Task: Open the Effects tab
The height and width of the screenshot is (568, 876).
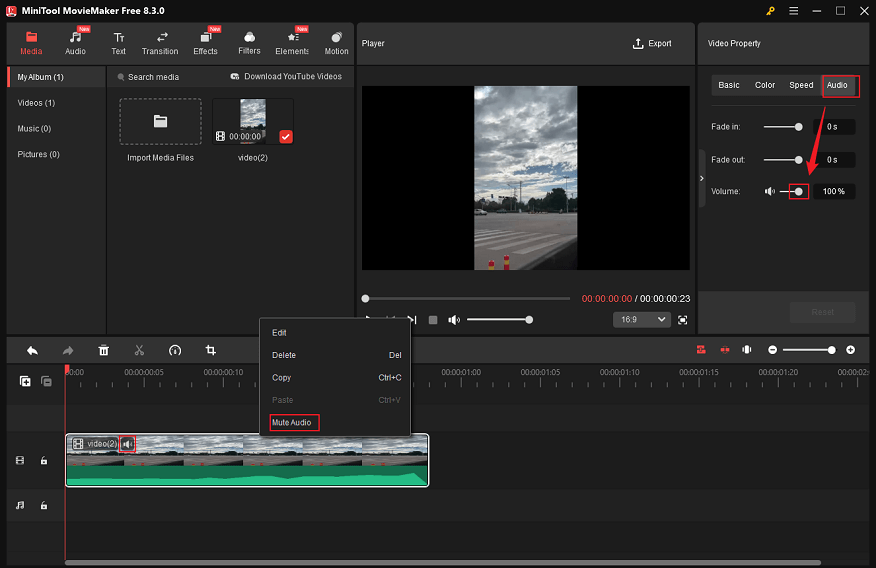Action: tap(205, 43)
